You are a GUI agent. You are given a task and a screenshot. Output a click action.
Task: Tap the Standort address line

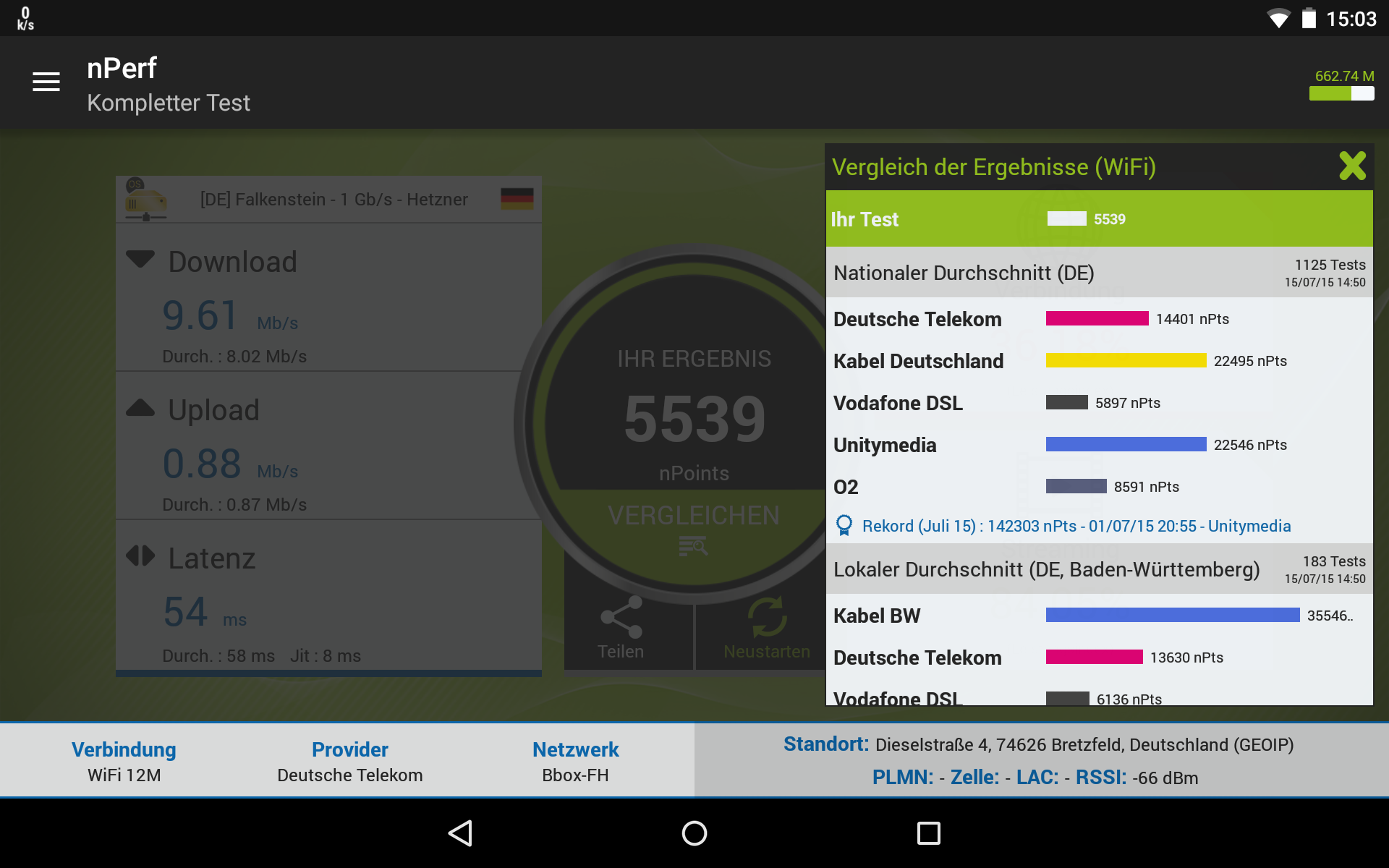click(1039, 744)
